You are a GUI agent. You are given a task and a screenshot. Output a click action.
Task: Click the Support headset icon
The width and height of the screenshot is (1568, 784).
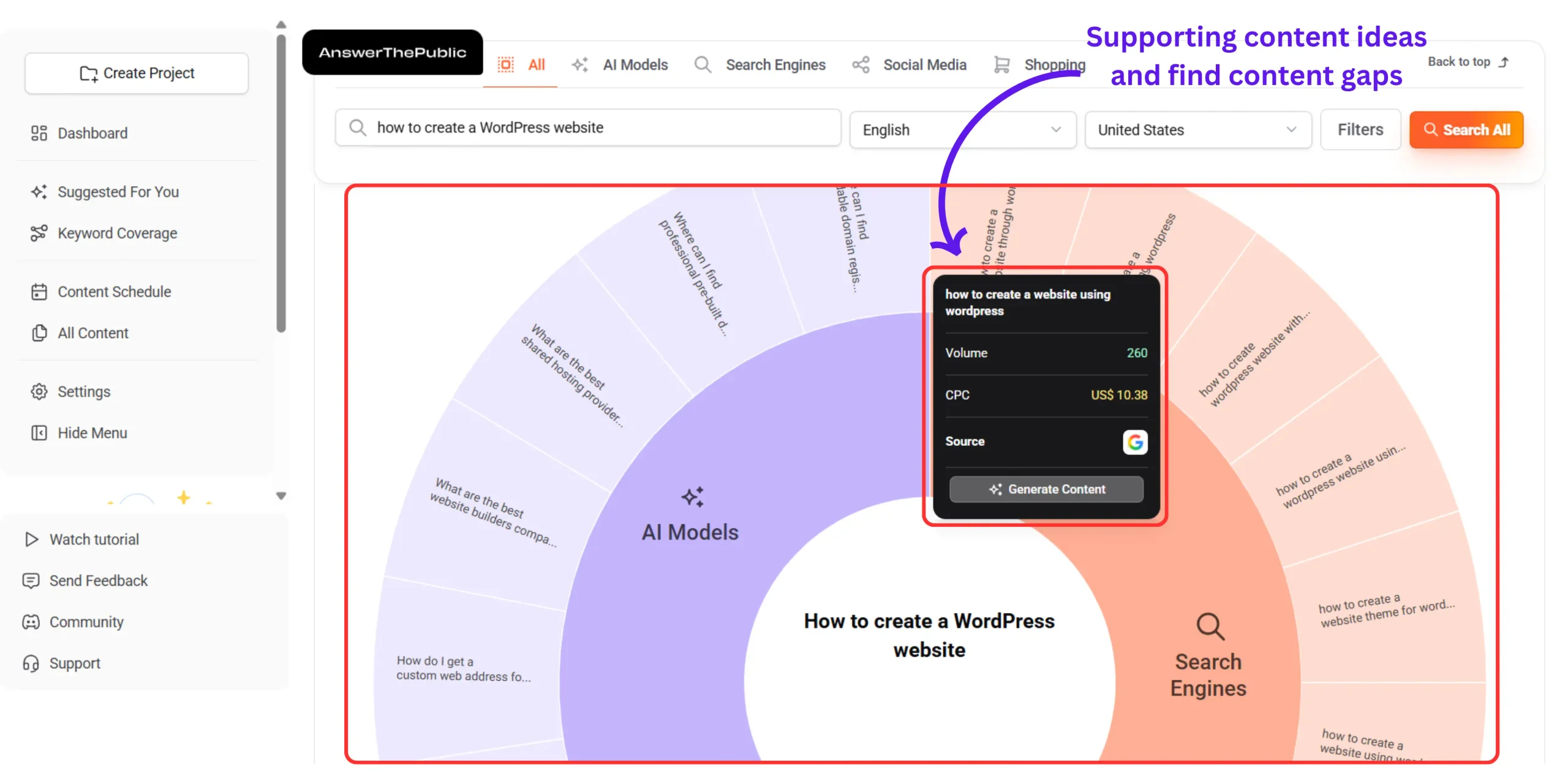click(31, 663)
